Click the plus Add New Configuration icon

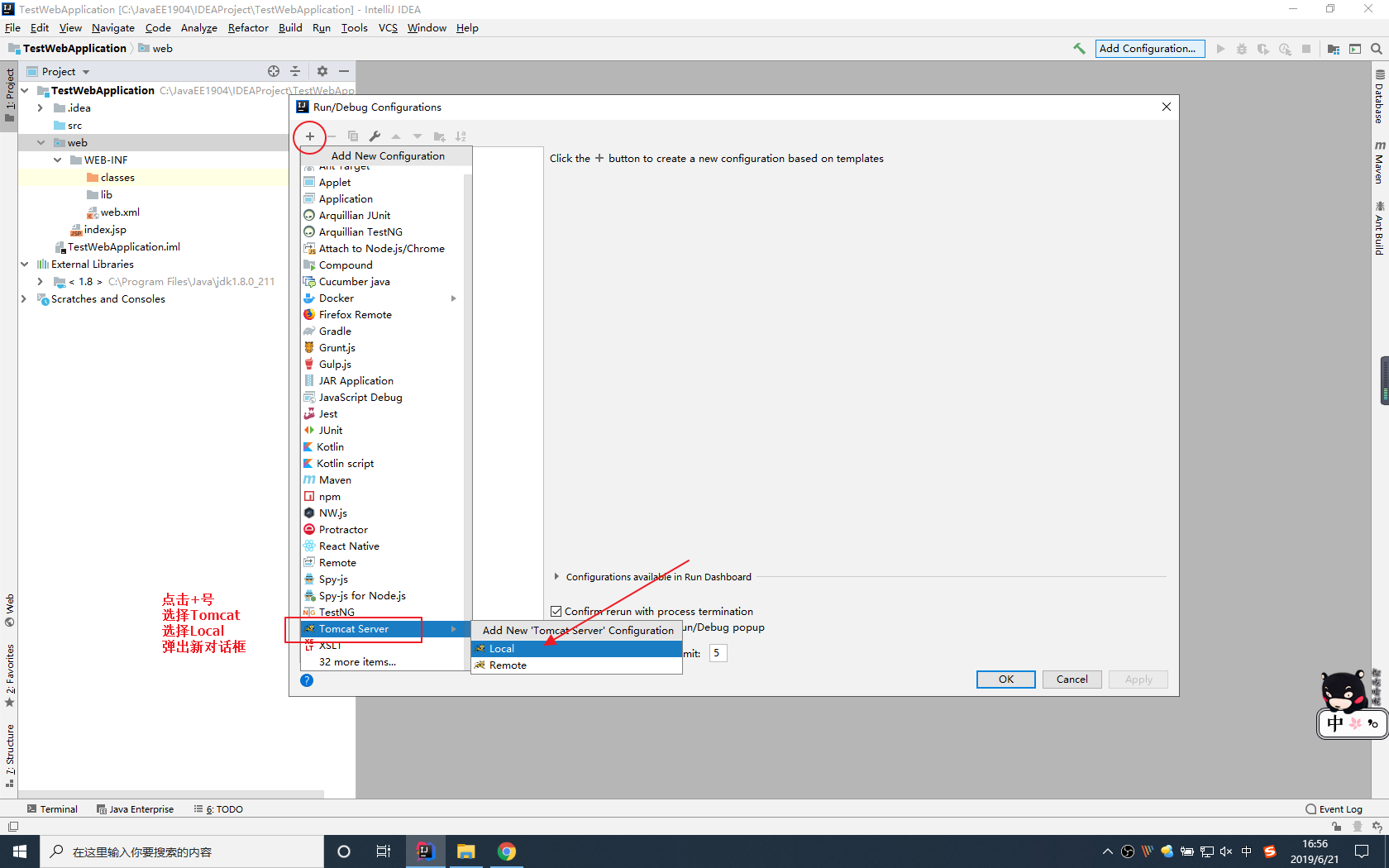tap(310, 136)
